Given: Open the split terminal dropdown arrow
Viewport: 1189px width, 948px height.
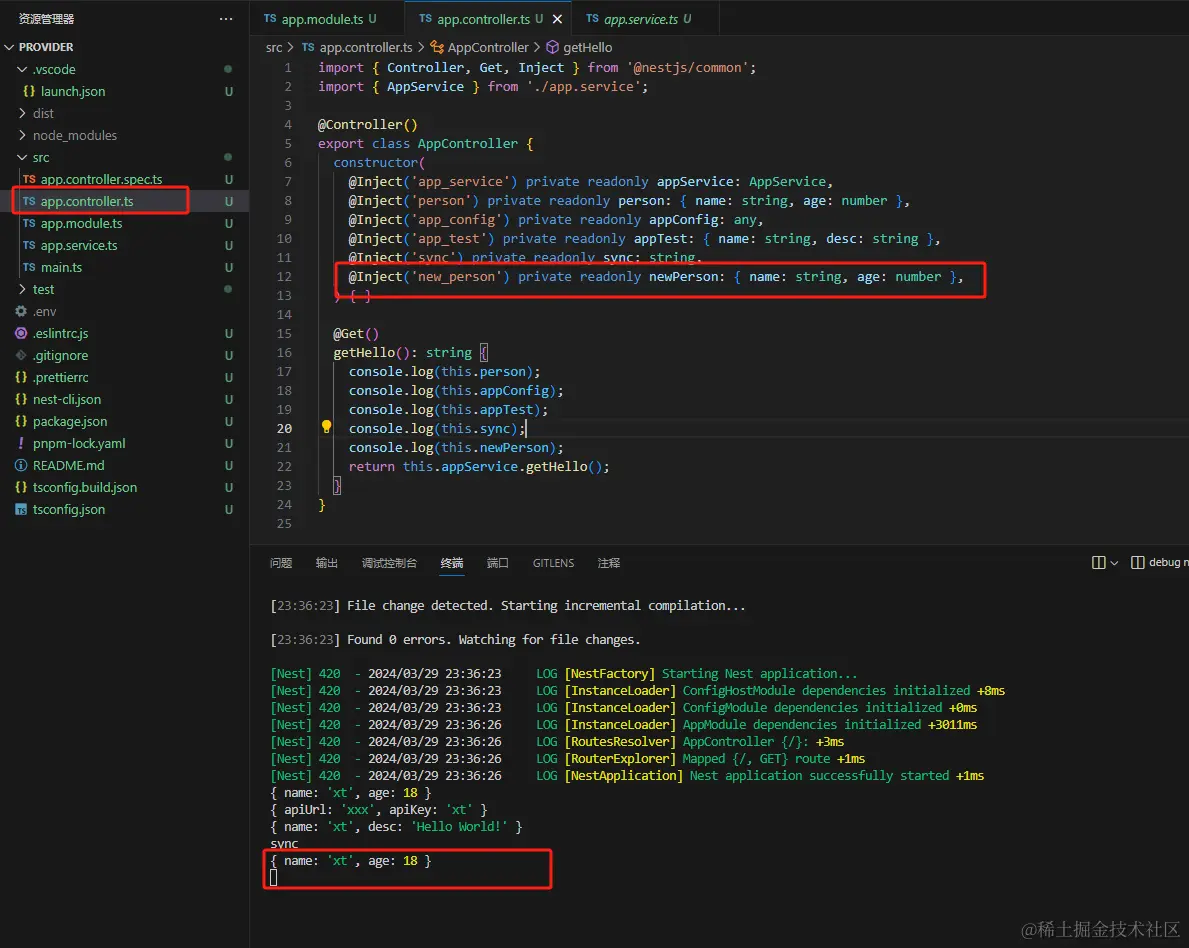Looking at the screenshot, I should [x=1114, y=563].
